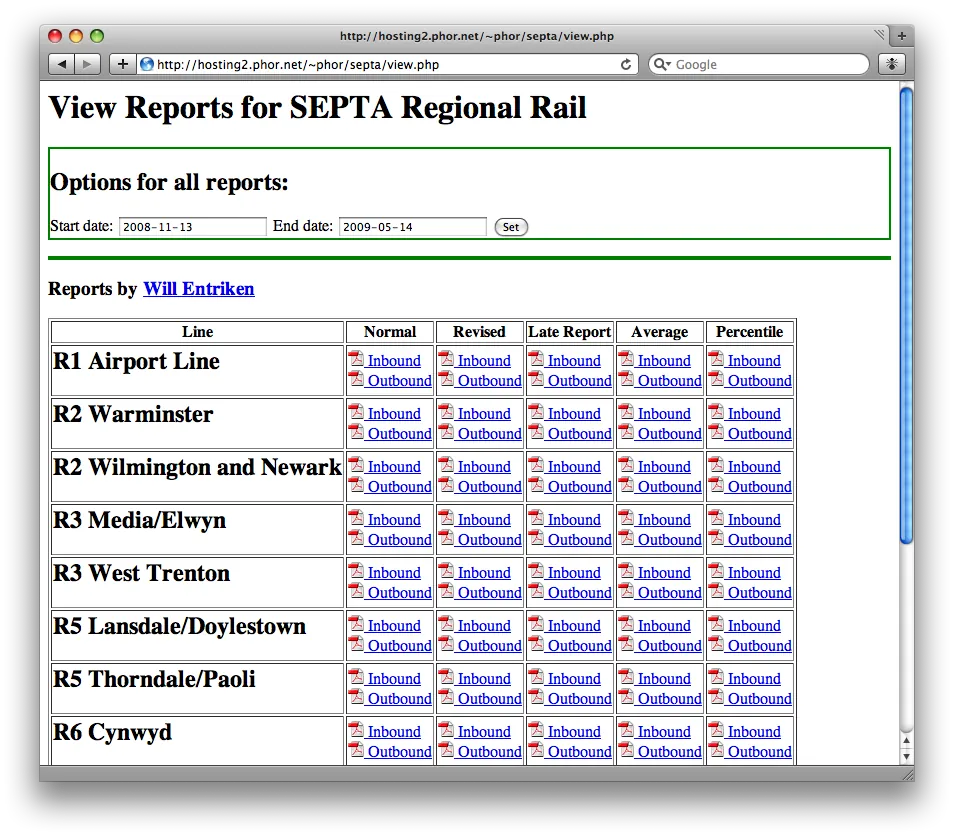
Task: Add bookmark with the plus button
Action: coord(122,64)
